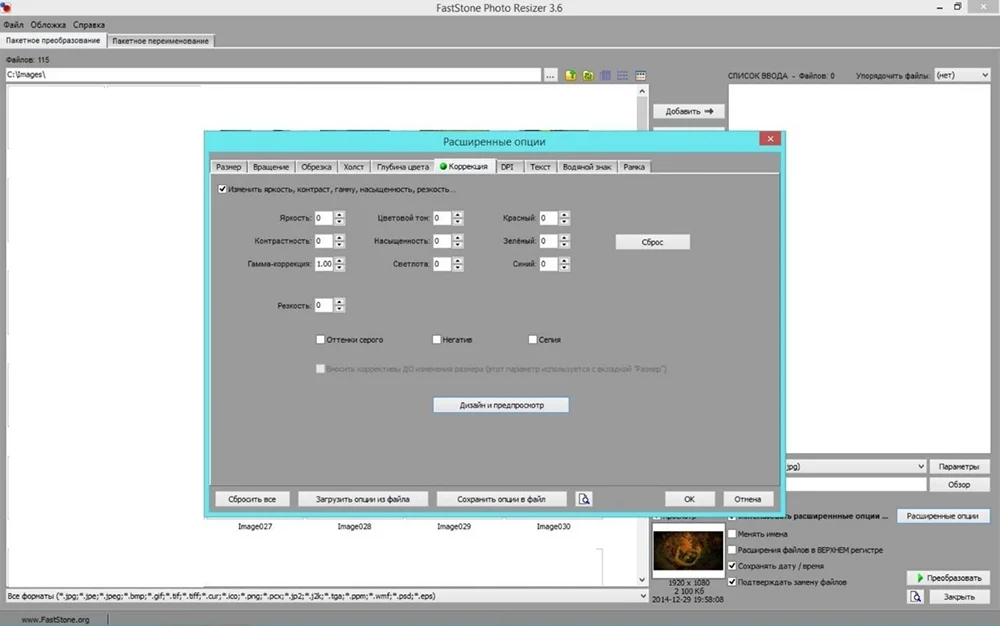
Task: Expand the file formats filter dropdown
Action: [x=641, y=596]
